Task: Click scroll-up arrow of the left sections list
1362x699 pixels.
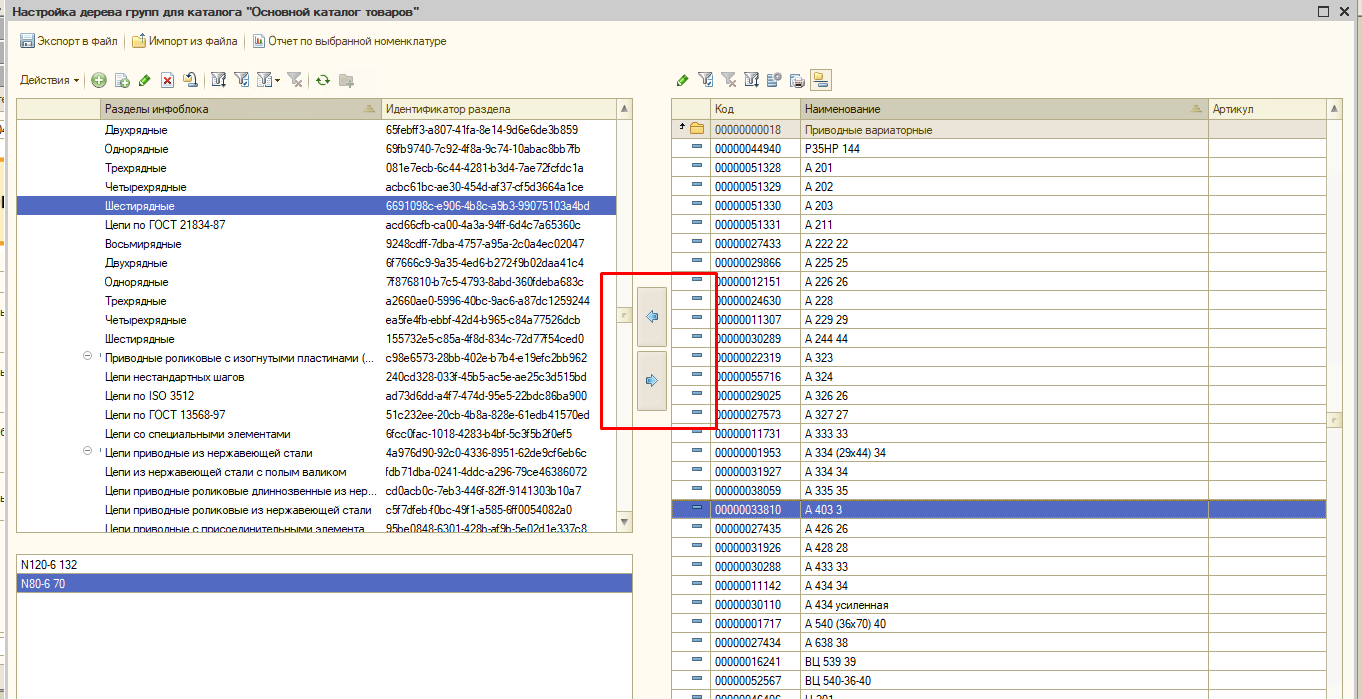Action: pos(625,108)
